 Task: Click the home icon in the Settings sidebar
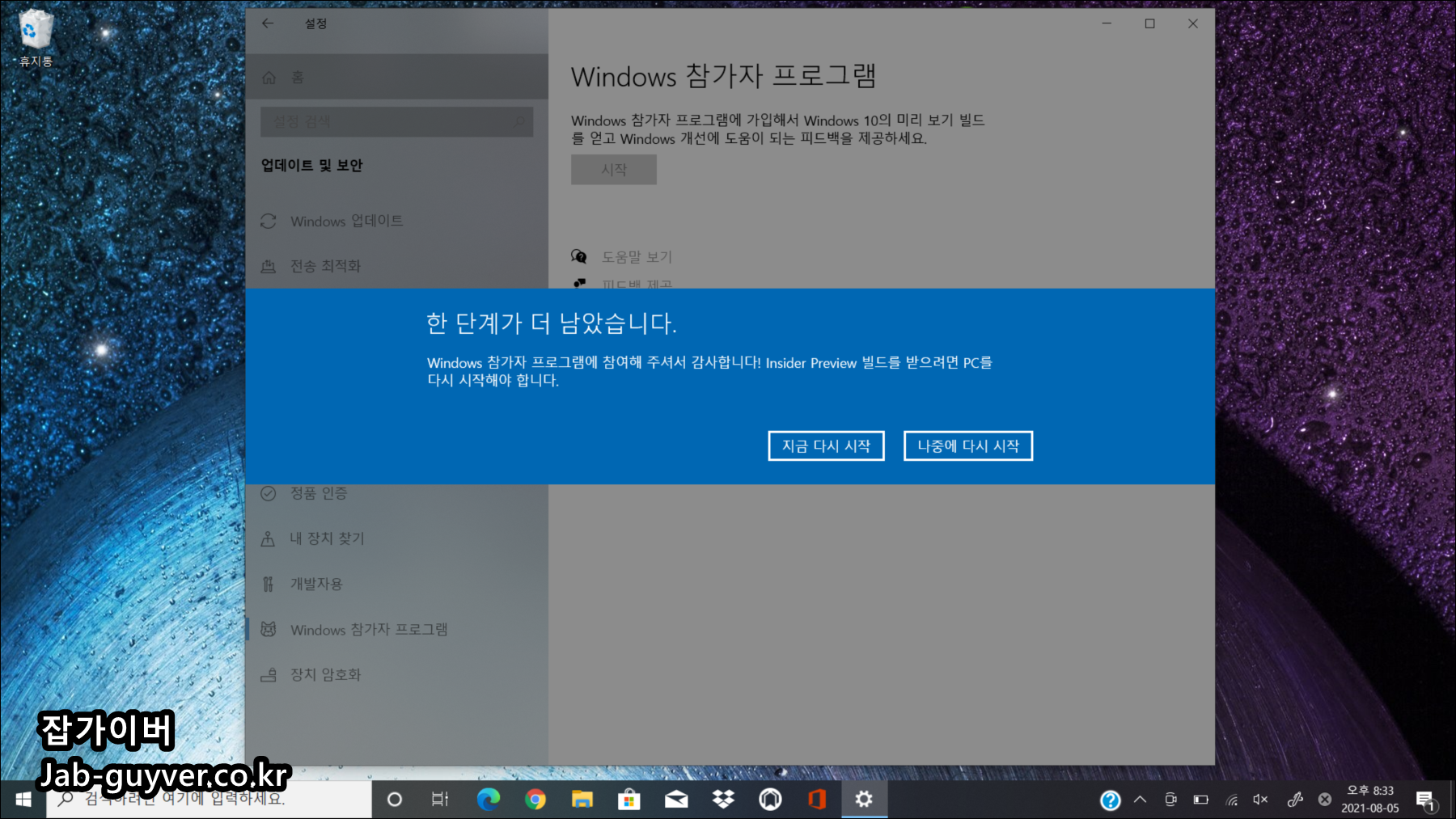click(x=269, y=78)
